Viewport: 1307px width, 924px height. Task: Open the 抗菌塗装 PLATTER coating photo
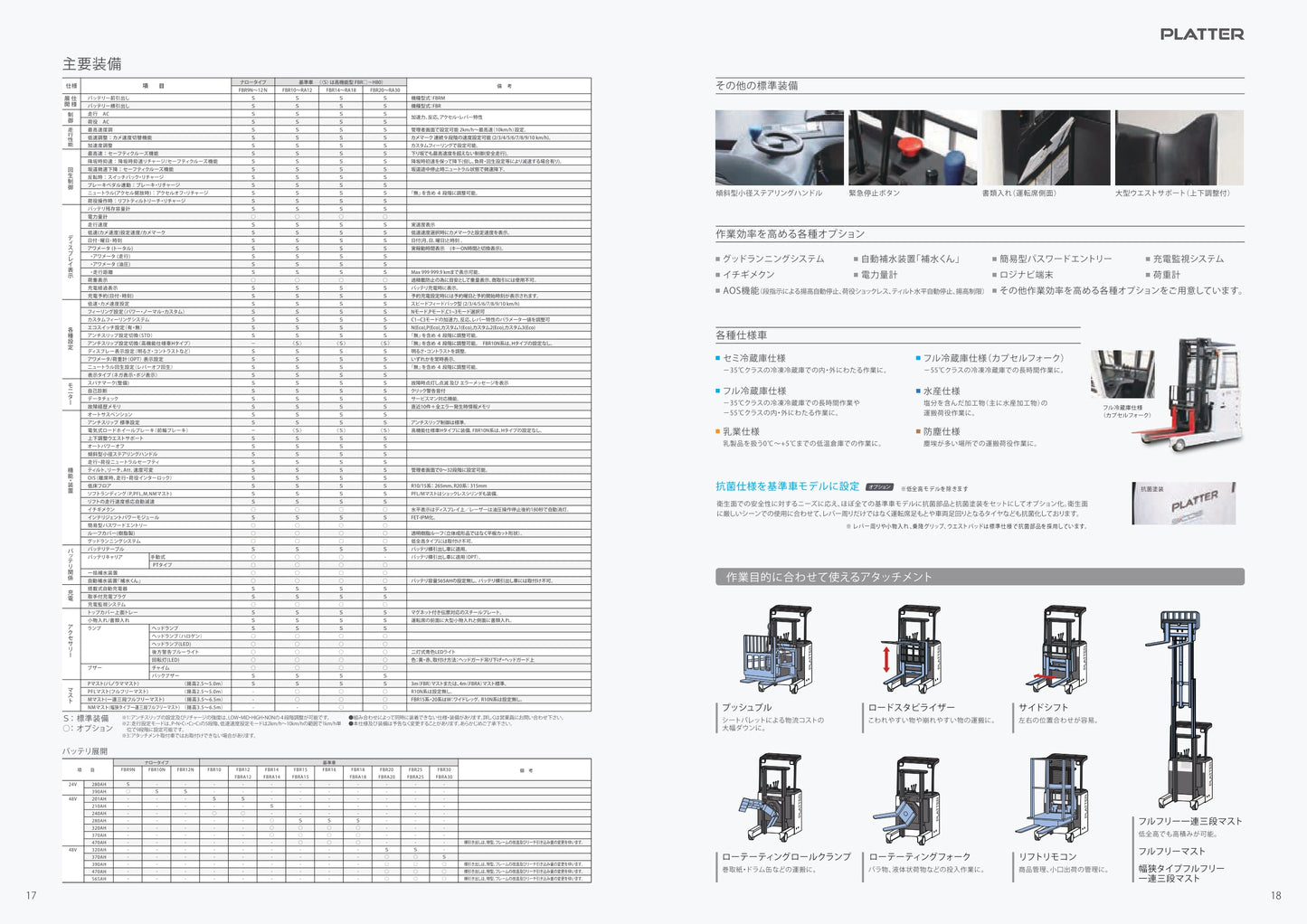pyautogui.click(x=1183, y=503)
